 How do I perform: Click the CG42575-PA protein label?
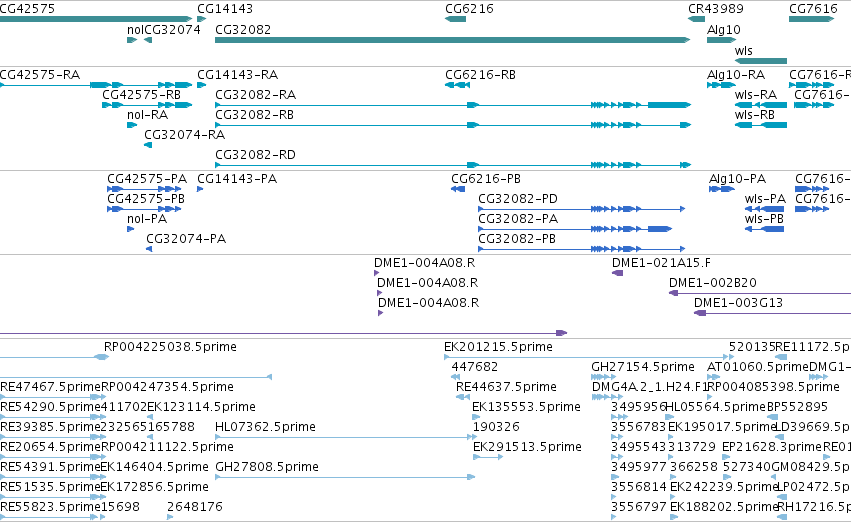[147, 179]
